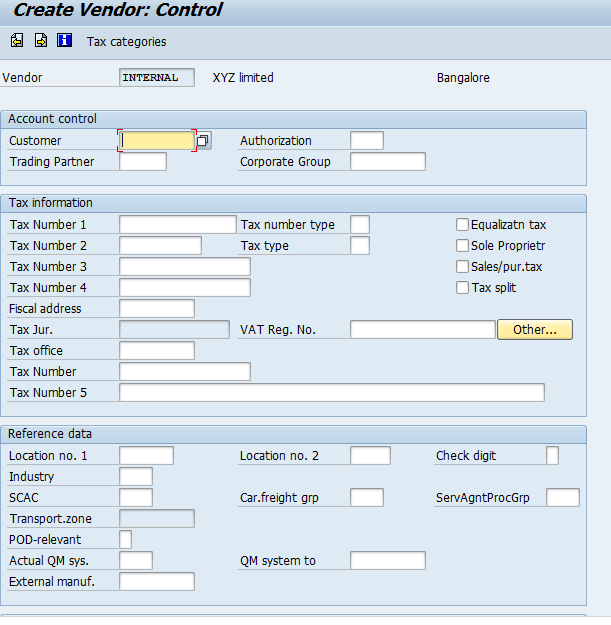Select the Authorization input box
The height and width of the screenshot is (625, 611).
(x=367, y=141)
